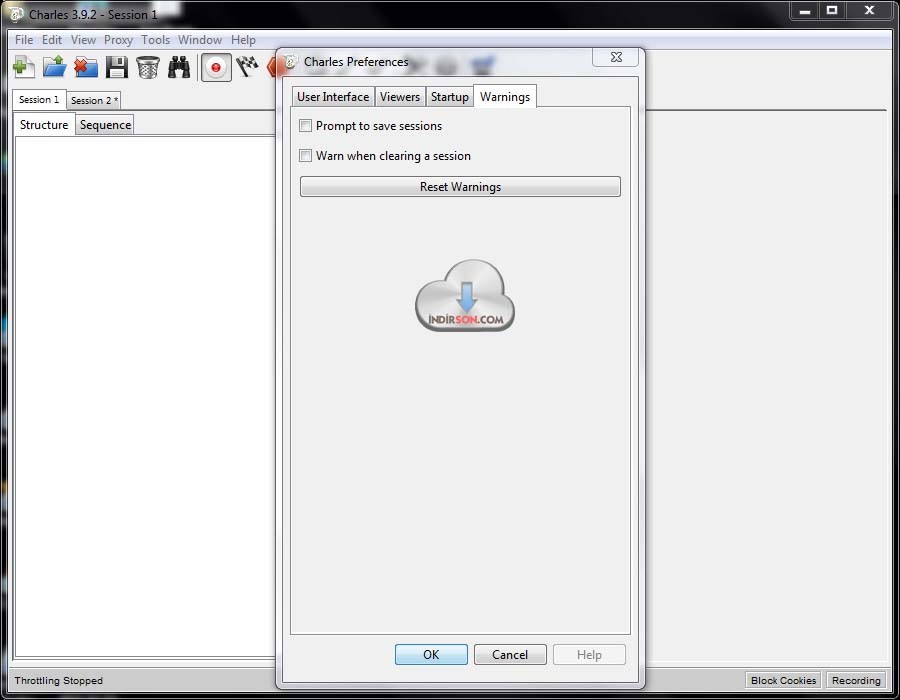Enable Warn when clearing a session

(x=305, y=155)
